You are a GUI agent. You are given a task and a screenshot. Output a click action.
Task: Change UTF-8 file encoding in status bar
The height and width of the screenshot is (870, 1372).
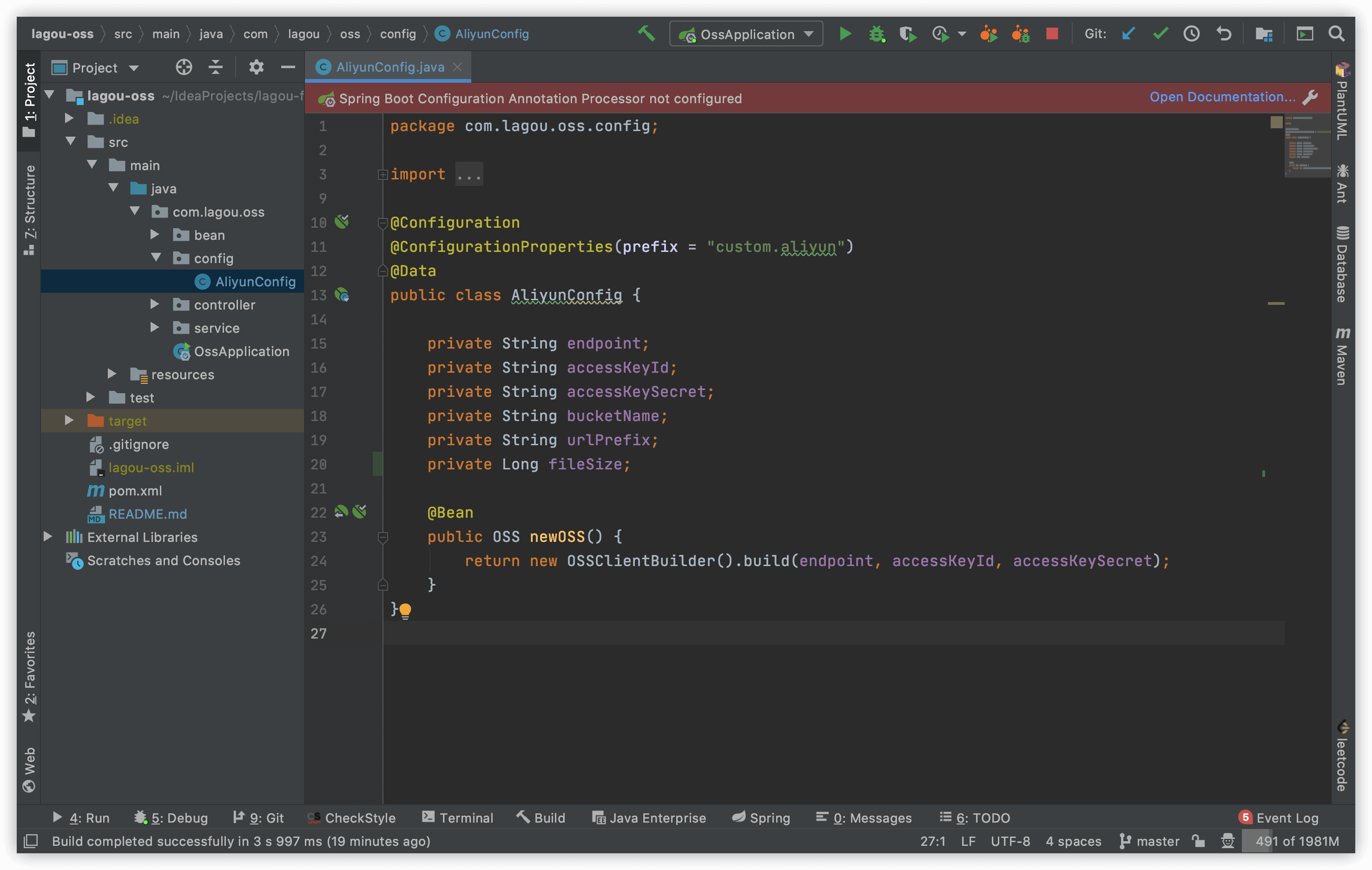[x=1010, y=841]
